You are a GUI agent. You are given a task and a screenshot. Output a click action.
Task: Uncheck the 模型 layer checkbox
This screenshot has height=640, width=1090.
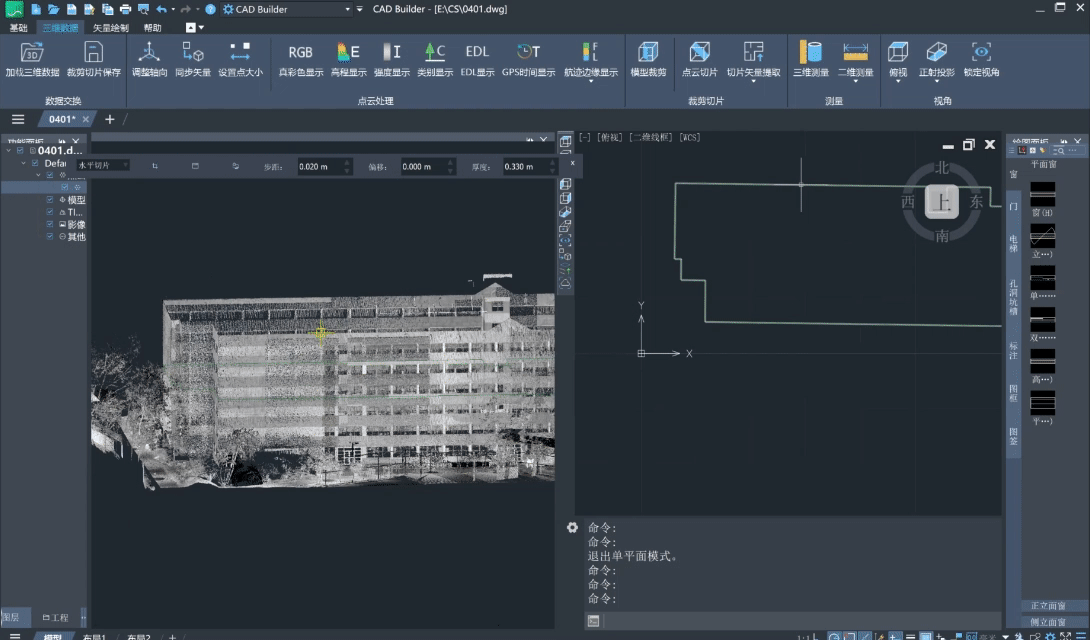(x=51, y=200)
